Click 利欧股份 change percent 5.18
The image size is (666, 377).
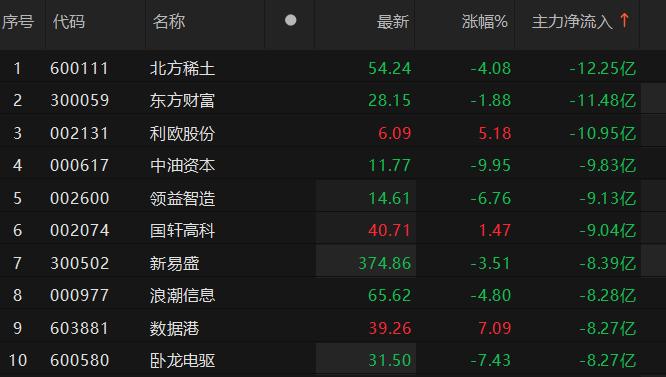(x=495, y=133)
